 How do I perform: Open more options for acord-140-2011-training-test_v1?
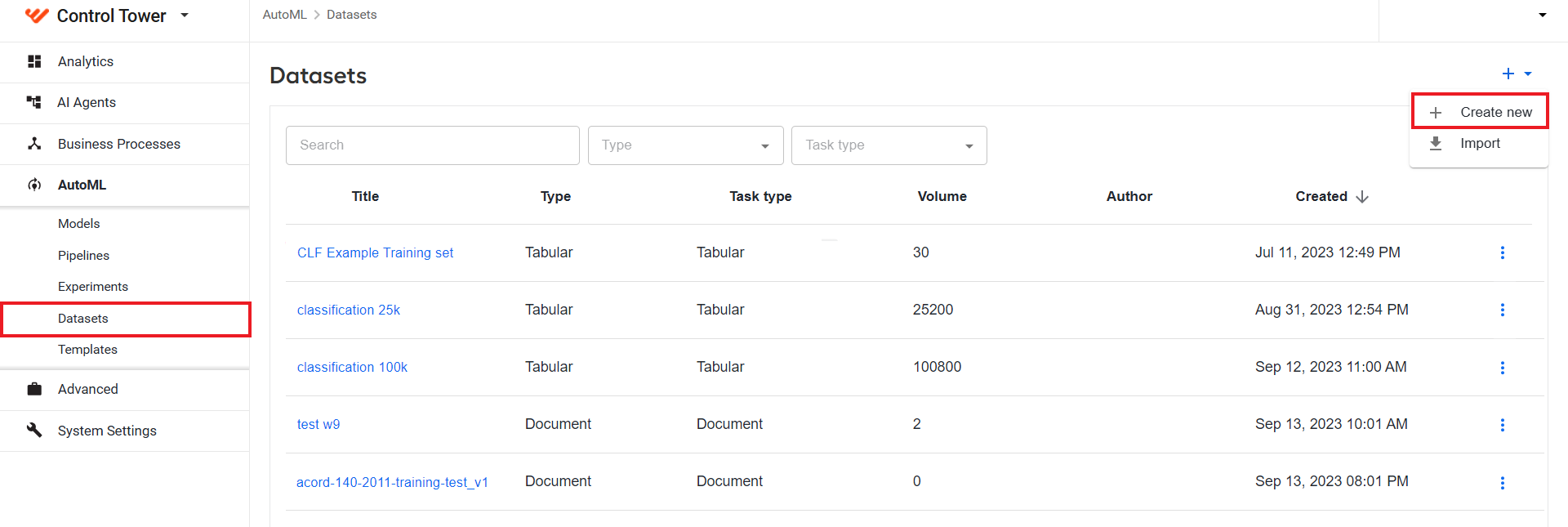[x=1502, y=483]
